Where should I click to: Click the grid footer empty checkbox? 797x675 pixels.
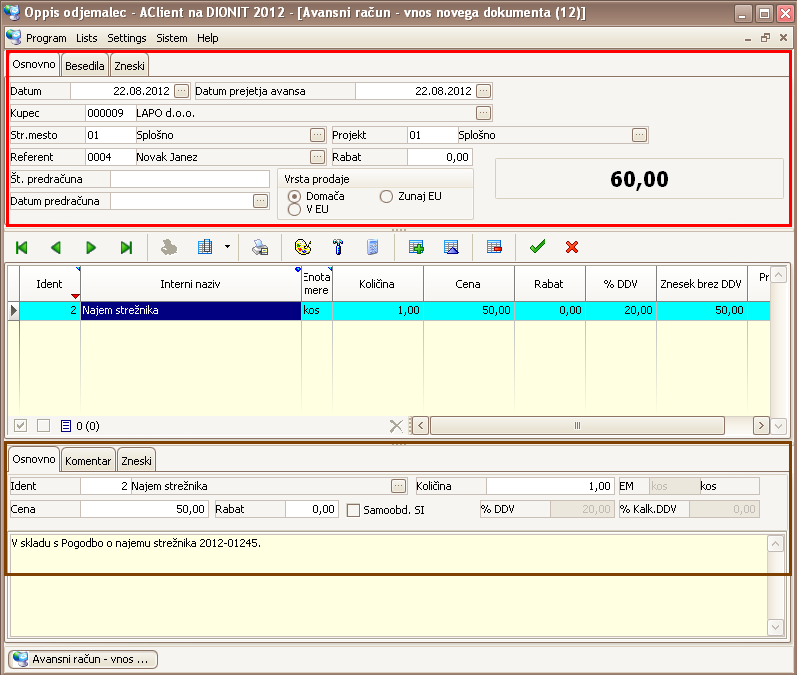coord(44,425)
